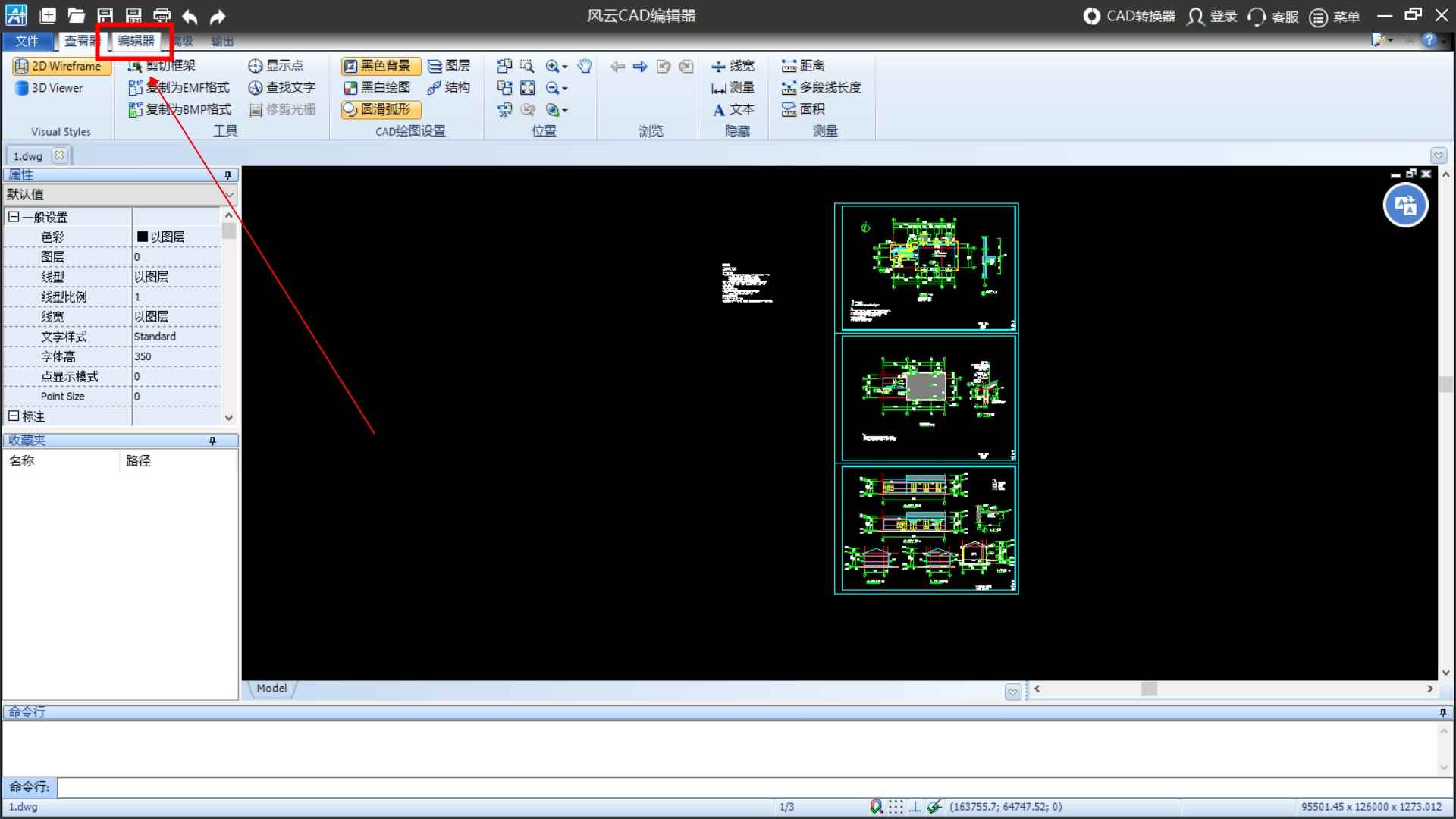Enable 黑白绘图 black-white drawing mode
Screen dimensions: 1456x819
click(x=378, y=88)
